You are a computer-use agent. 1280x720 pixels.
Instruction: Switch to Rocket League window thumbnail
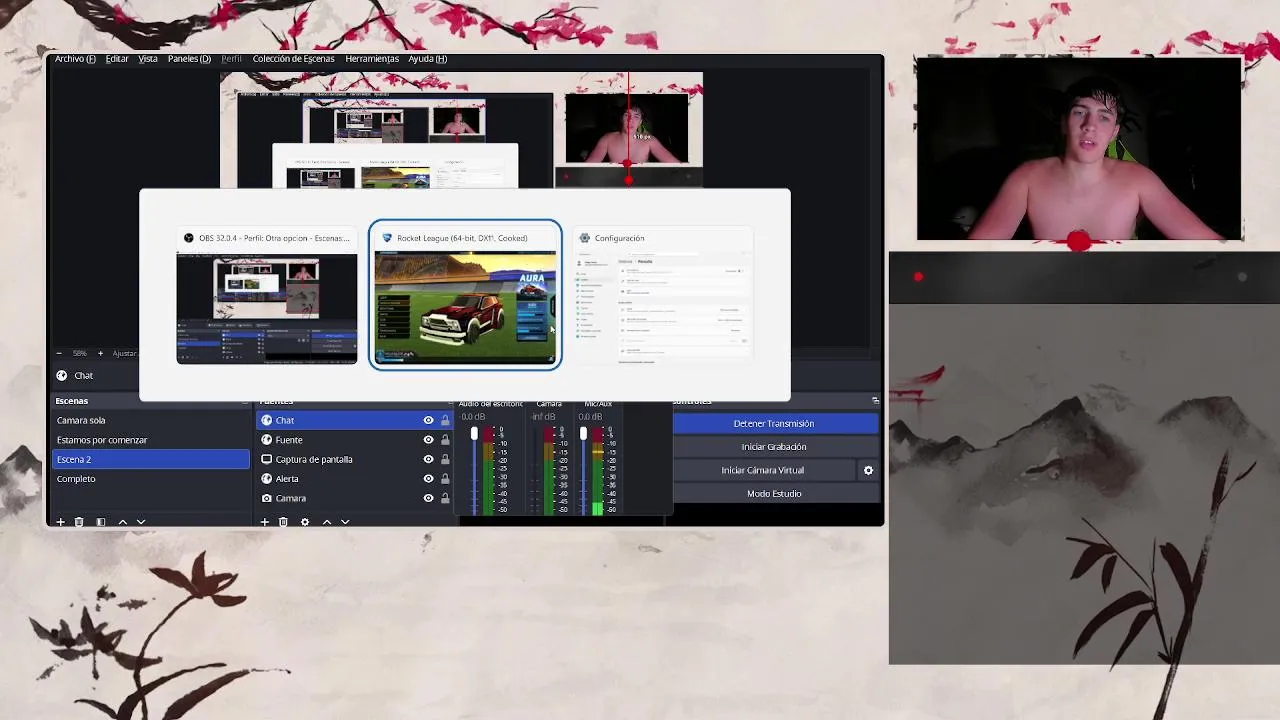coord(465,309)
